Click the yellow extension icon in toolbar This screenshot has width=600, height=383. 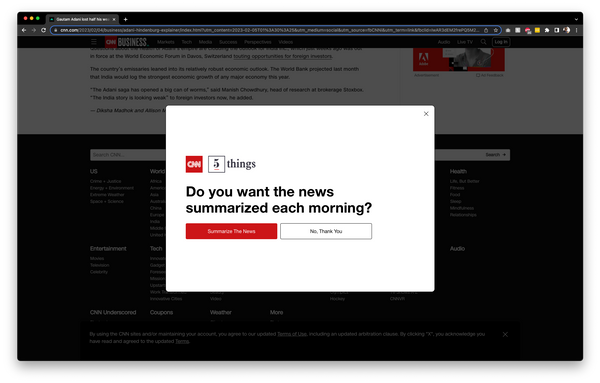point(537,30)
